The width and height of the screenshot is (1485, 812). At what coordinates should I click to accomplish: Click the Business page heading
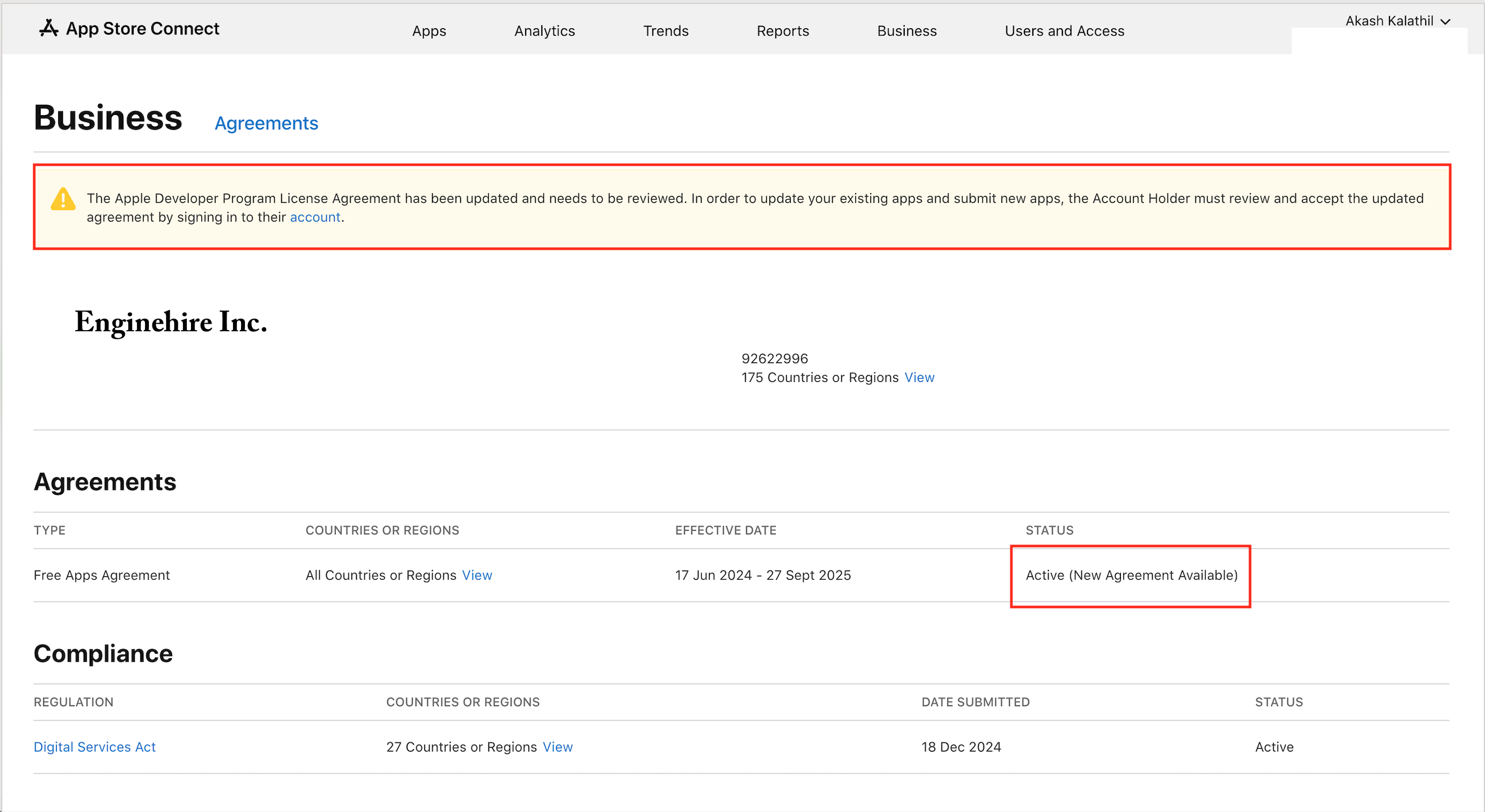[108, 118]
